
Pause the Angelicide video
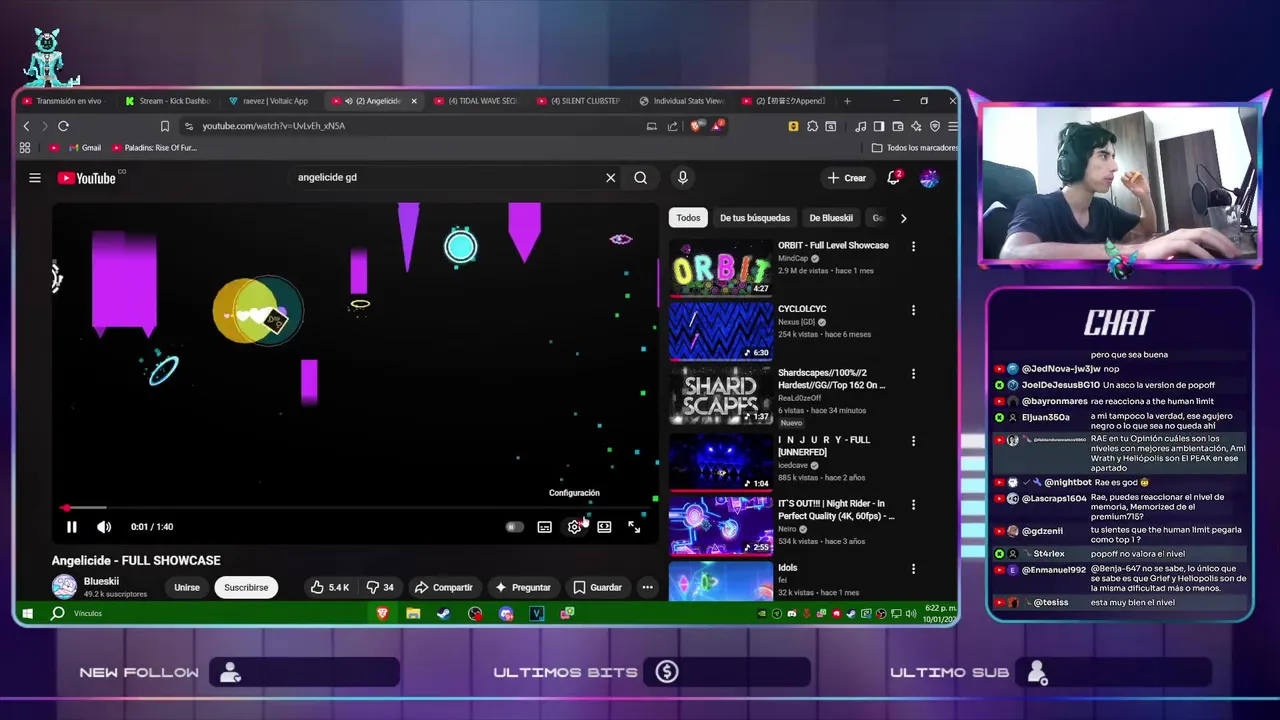[x=71, y=527]
